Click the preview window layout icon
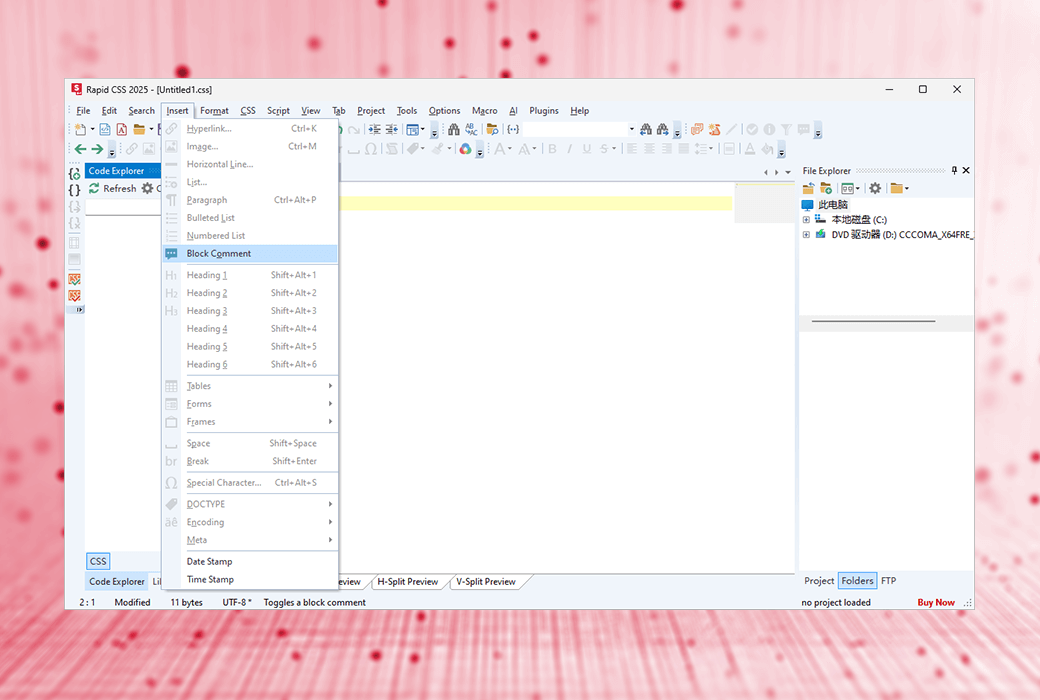The width and height of the screenshot is (1040, 700). coord(413,129)
